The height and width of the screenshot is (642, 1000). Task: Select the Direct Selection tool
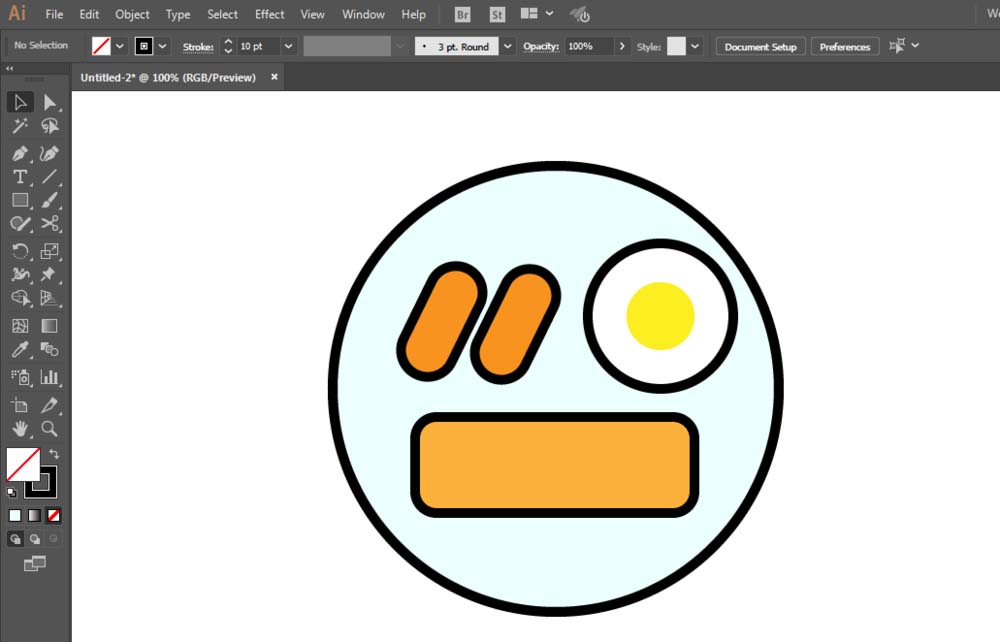tap(49, 102)
